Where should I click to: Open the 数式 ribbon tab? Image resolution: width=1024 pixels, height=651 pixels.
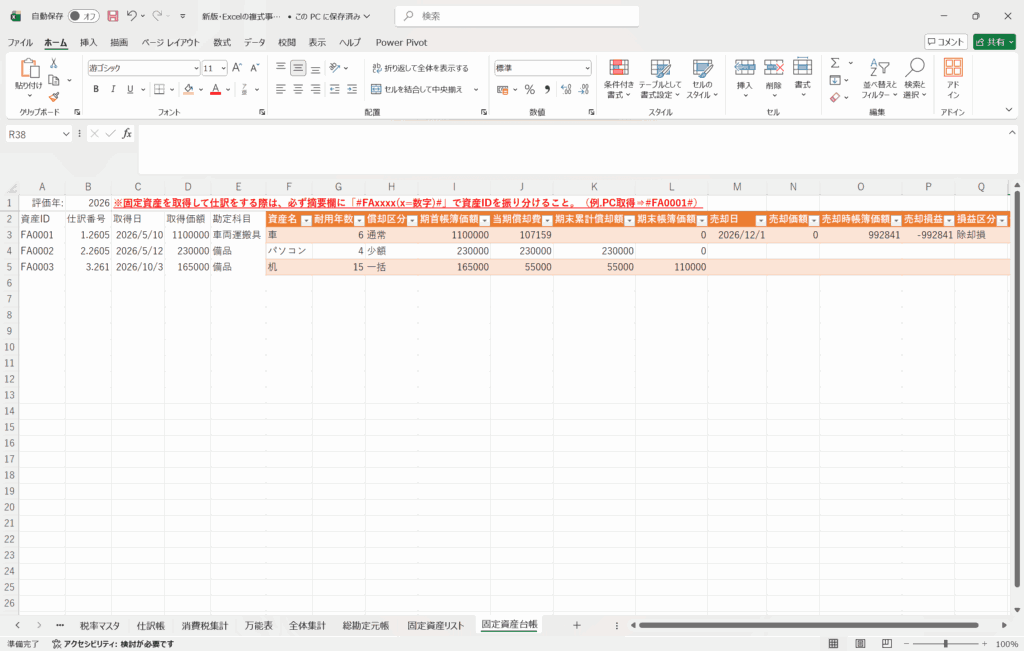221,42
